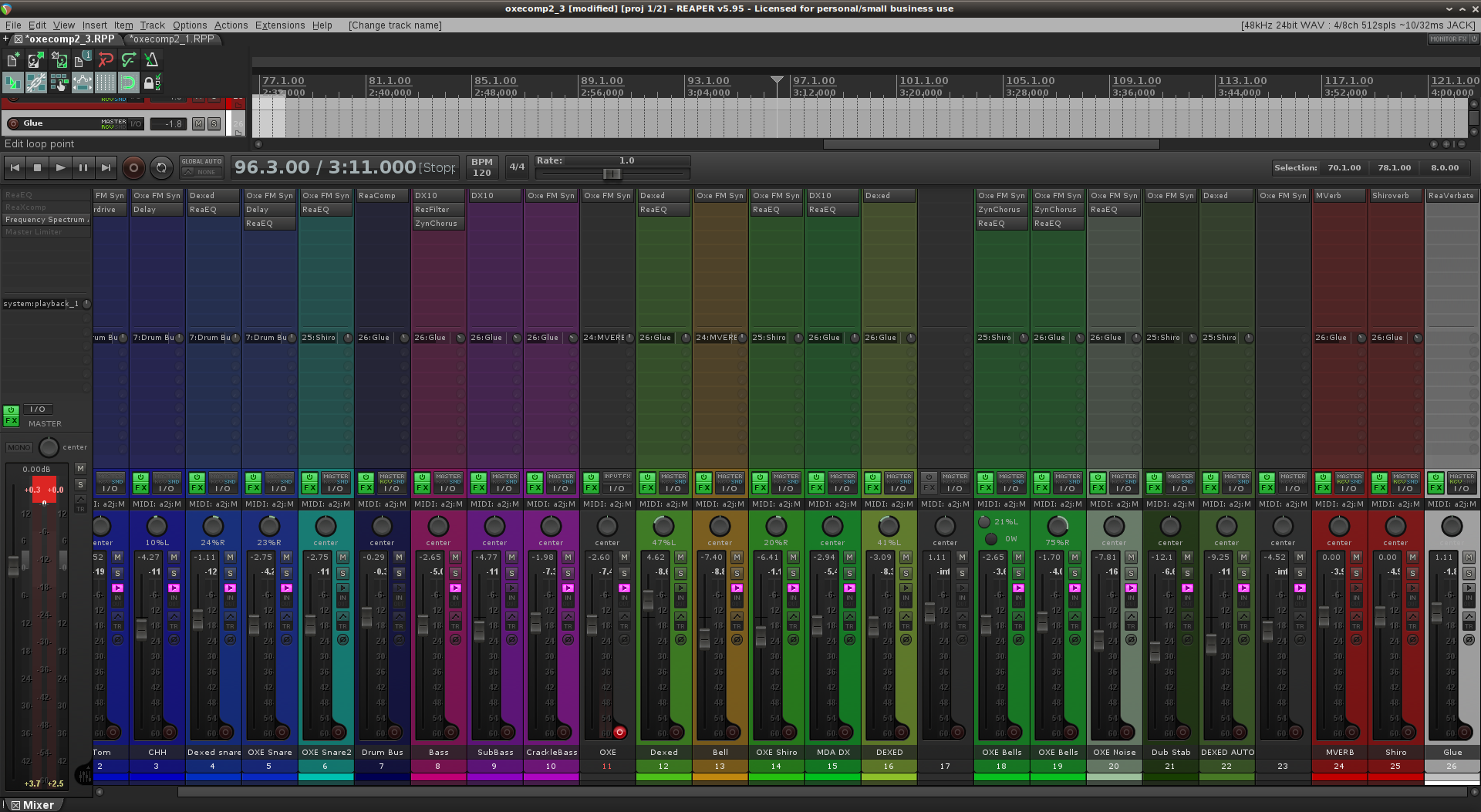The image size is (1481, 812).
Task: Disarm record on OXE mixer strip
Action: (x=619, y=733)
